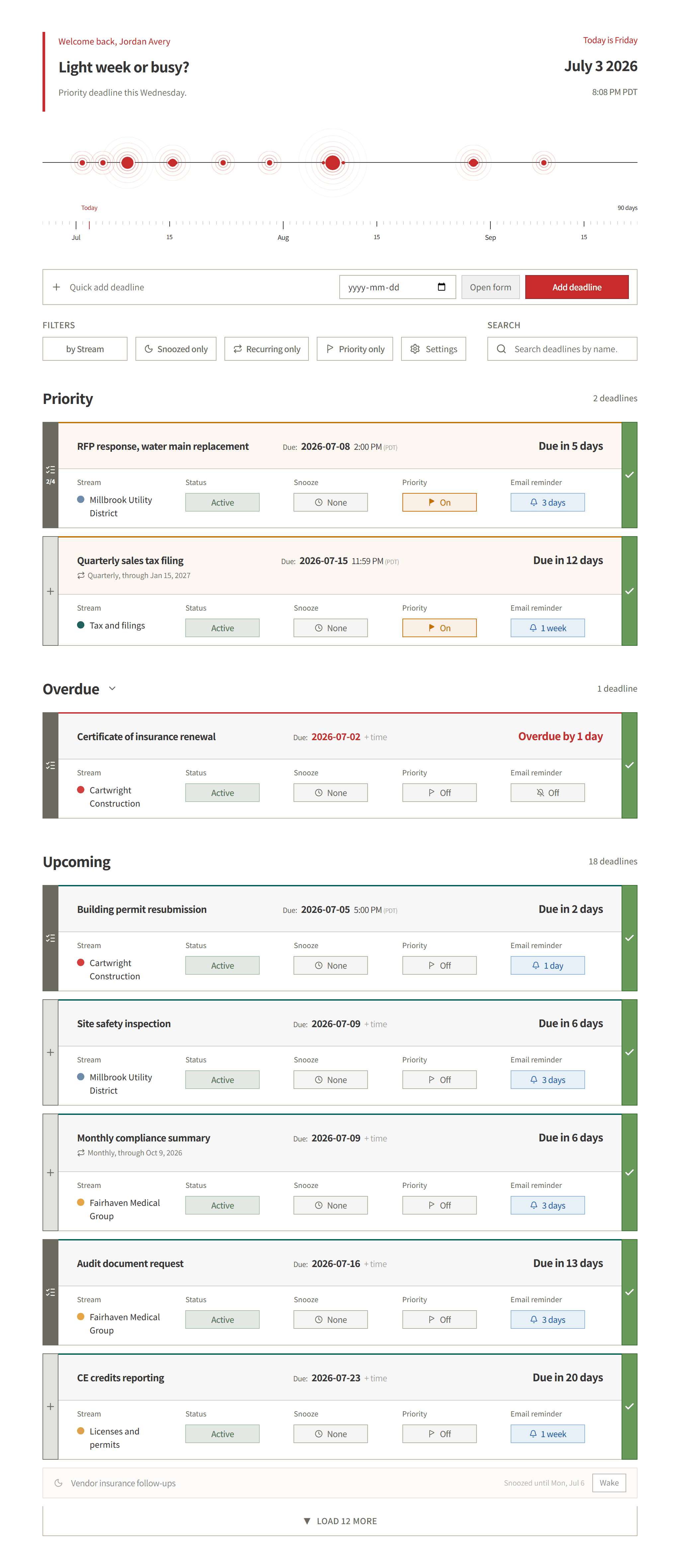Viewport: 680px width, 1568px height.
Task: Filter Snoozed only deadlines
Action: (x=176, y=349)
